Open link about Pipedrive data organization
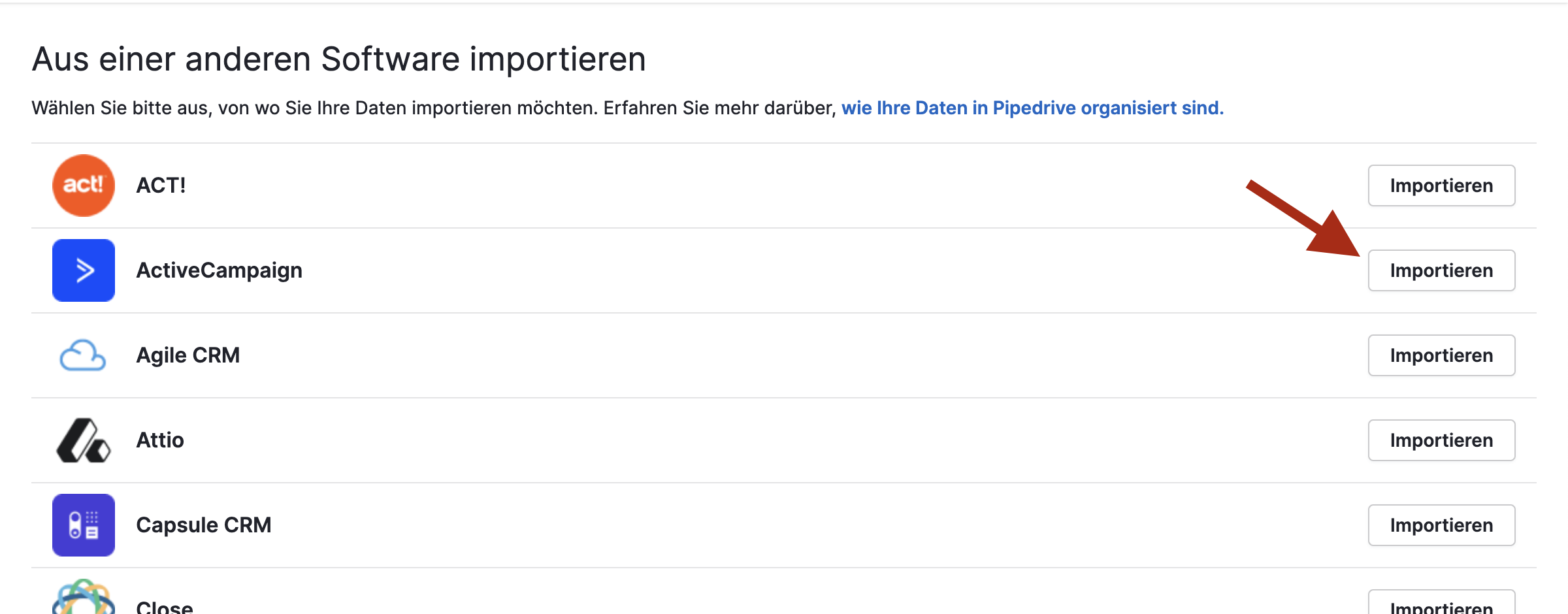The image size is (1568, 614). (x=1032, y=108)
